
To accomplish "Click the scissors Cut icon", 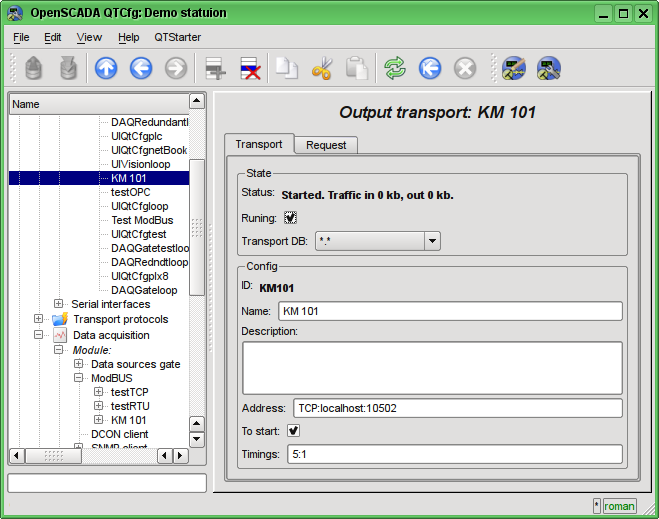I will click(x=321, y=68).
